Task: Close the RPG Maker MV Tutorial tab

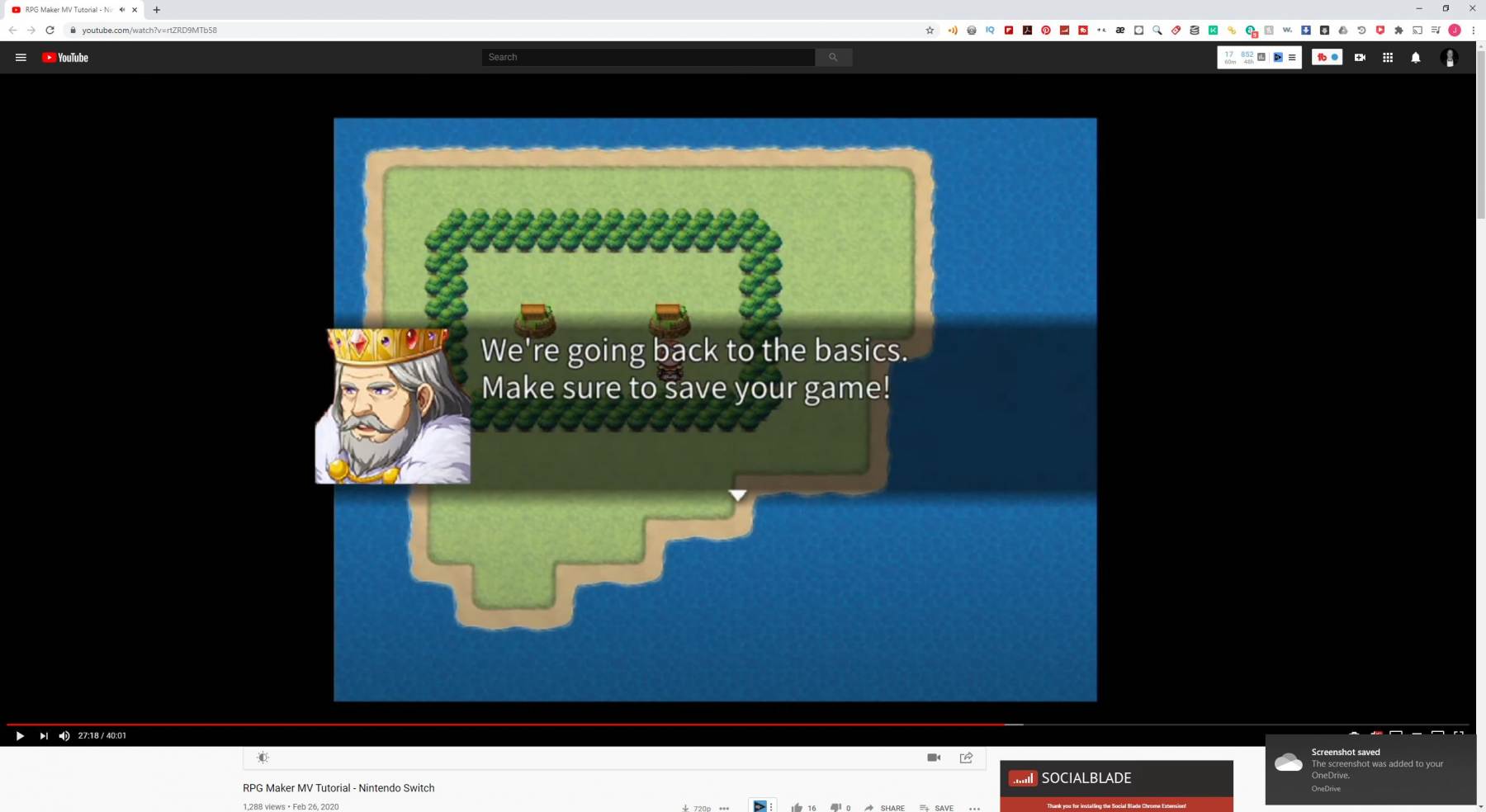Action: point(135,10)
